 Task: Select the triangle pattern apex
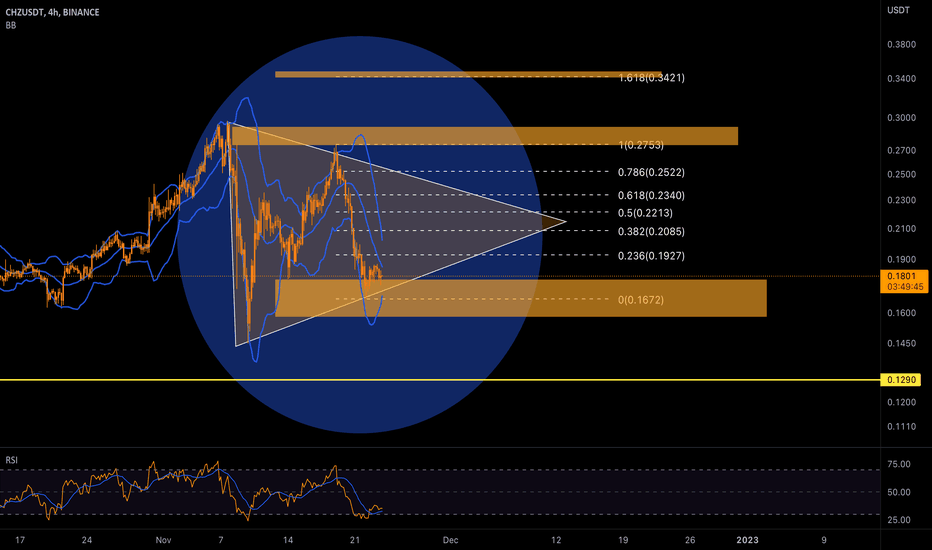[565, 222]
